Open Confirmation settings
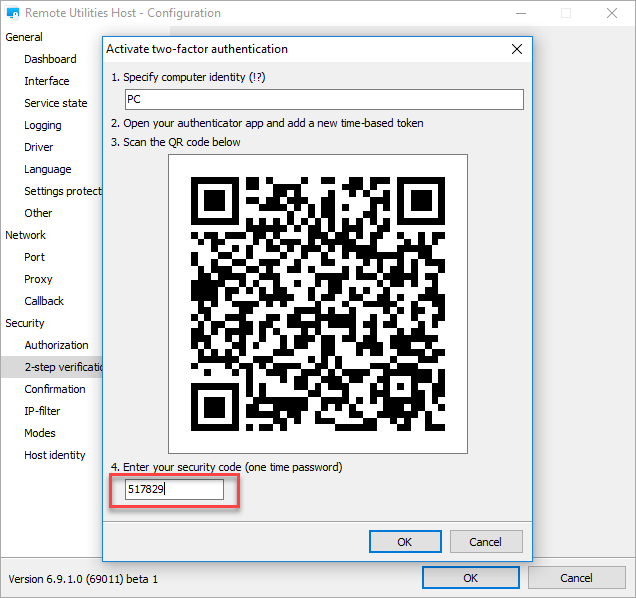The width and height of the screenshot is (636, 598). 55,389
